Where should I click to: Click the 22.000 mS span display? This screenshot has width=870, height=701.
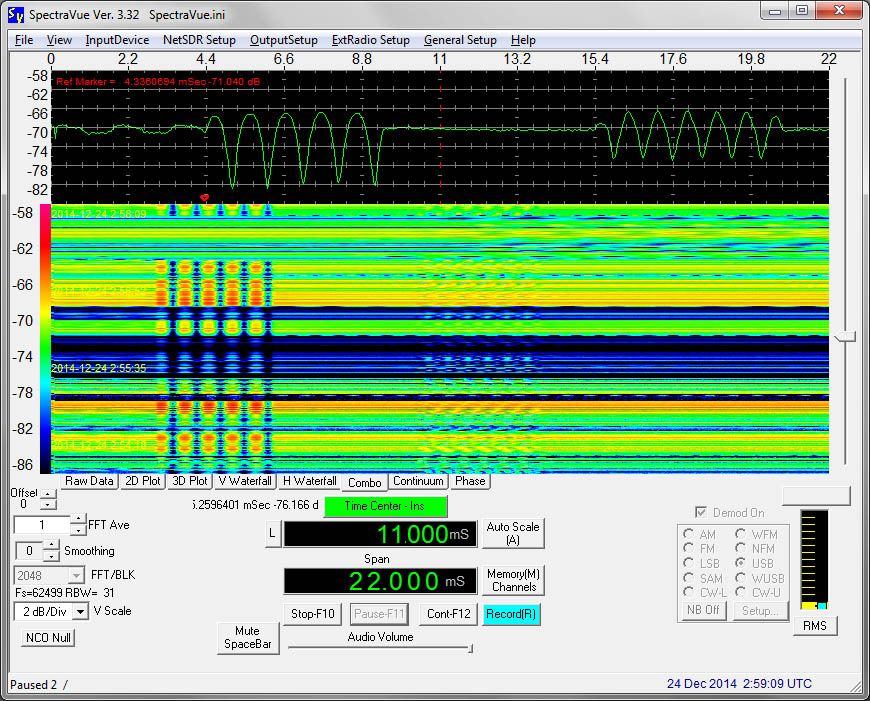pyautogui.click(x=380, y=582)
